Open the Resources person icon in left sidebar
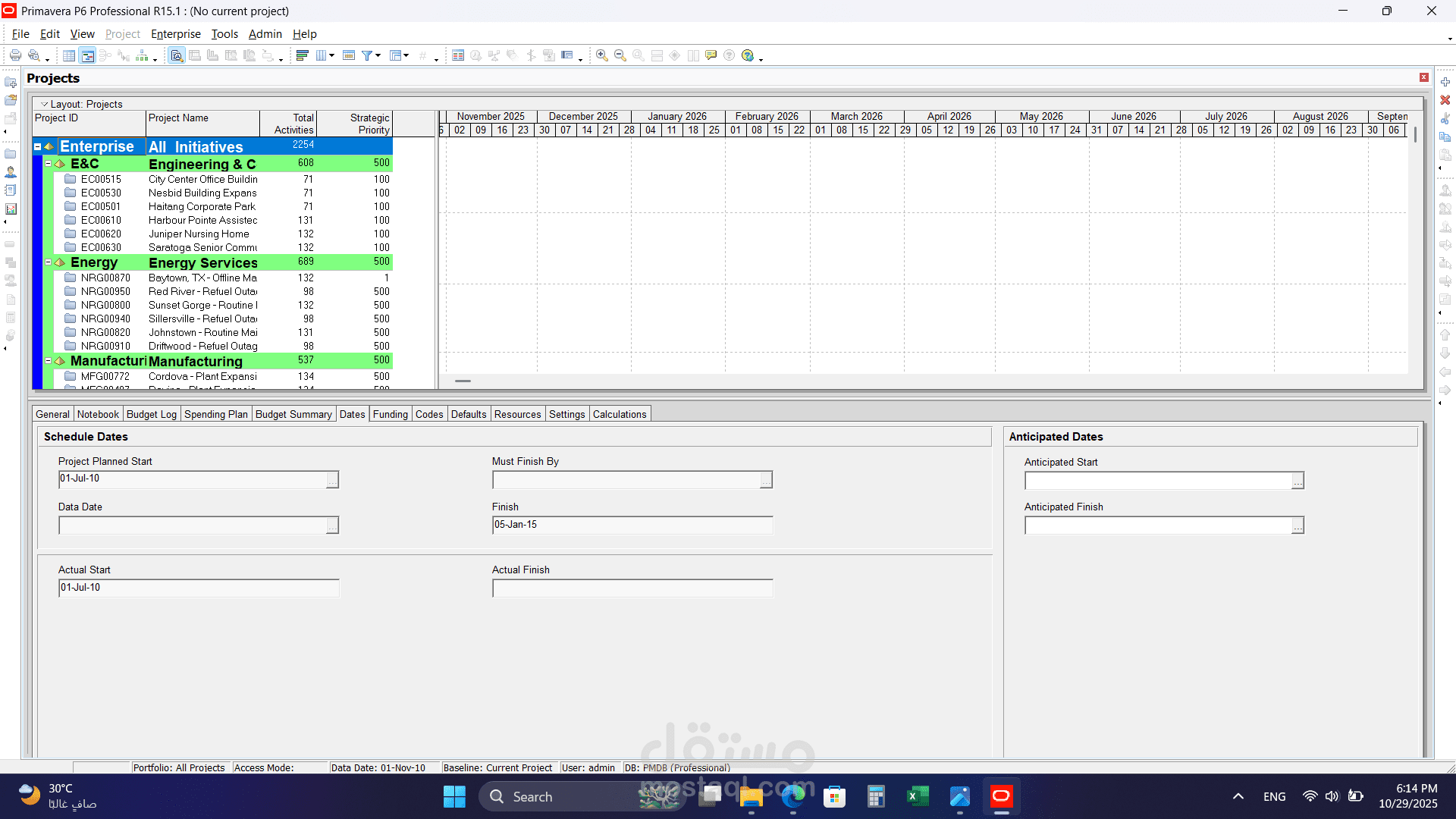The width and height of the screenshot is (1456, 819). (11, 172)
